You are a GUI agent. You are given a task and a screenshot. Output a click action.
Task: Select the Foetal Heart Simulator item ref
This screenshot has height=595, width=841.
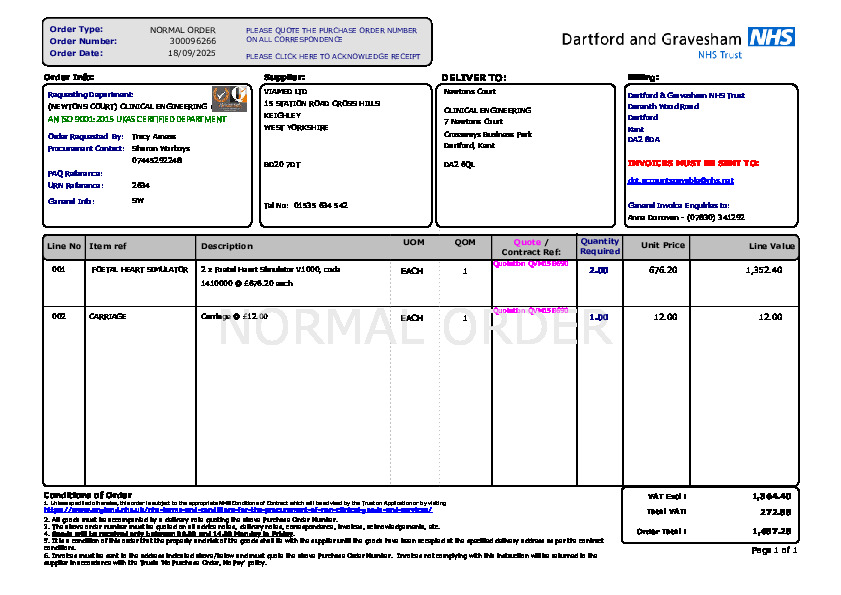click(139, 270)
